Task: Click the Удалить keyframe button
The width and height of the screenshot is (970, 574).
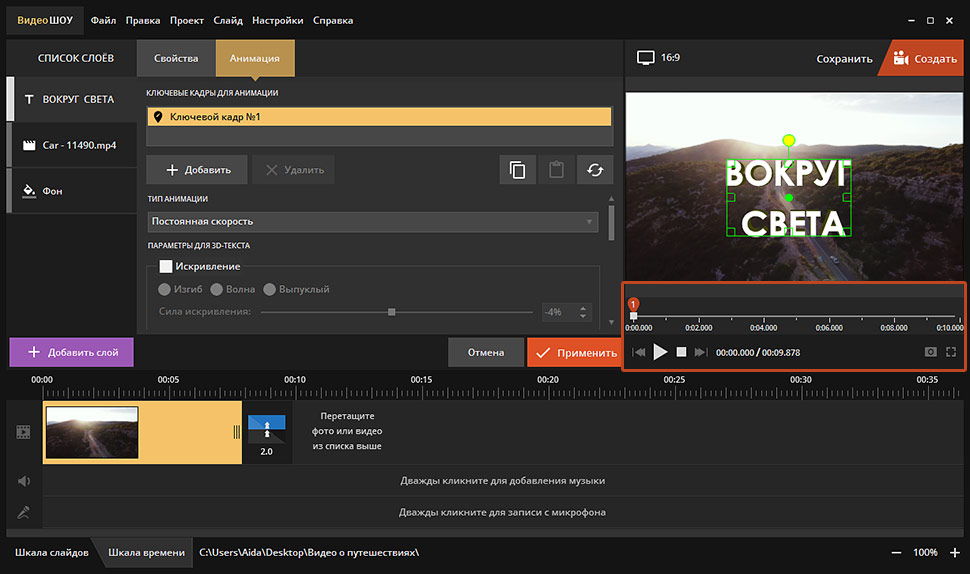Action: (293, 169)
